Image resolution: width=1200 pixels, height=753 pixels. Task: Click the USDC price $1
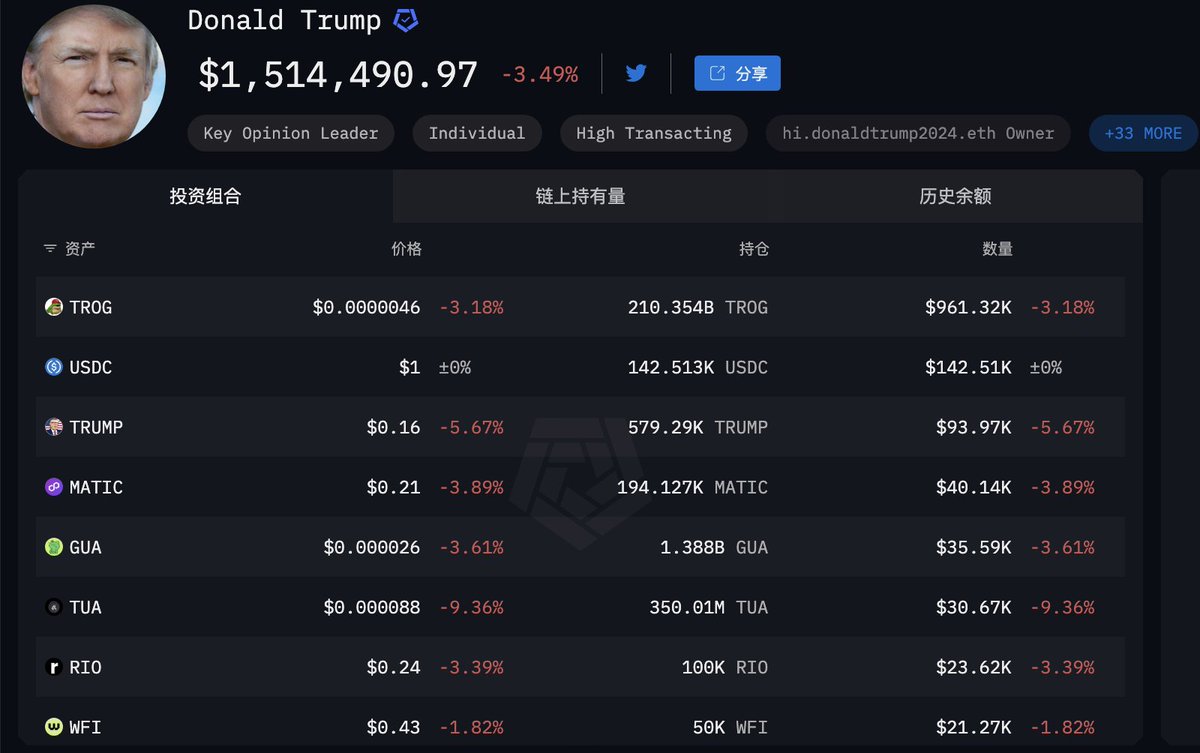pyautogui.click(x=410, y=367)
